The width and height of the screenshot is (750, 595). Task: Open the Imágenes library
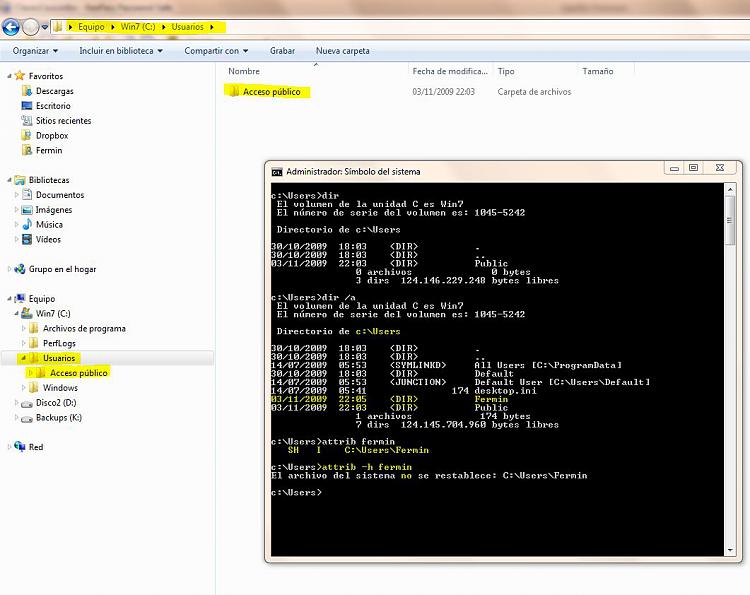pyautogui.click(x=54, y=209)
